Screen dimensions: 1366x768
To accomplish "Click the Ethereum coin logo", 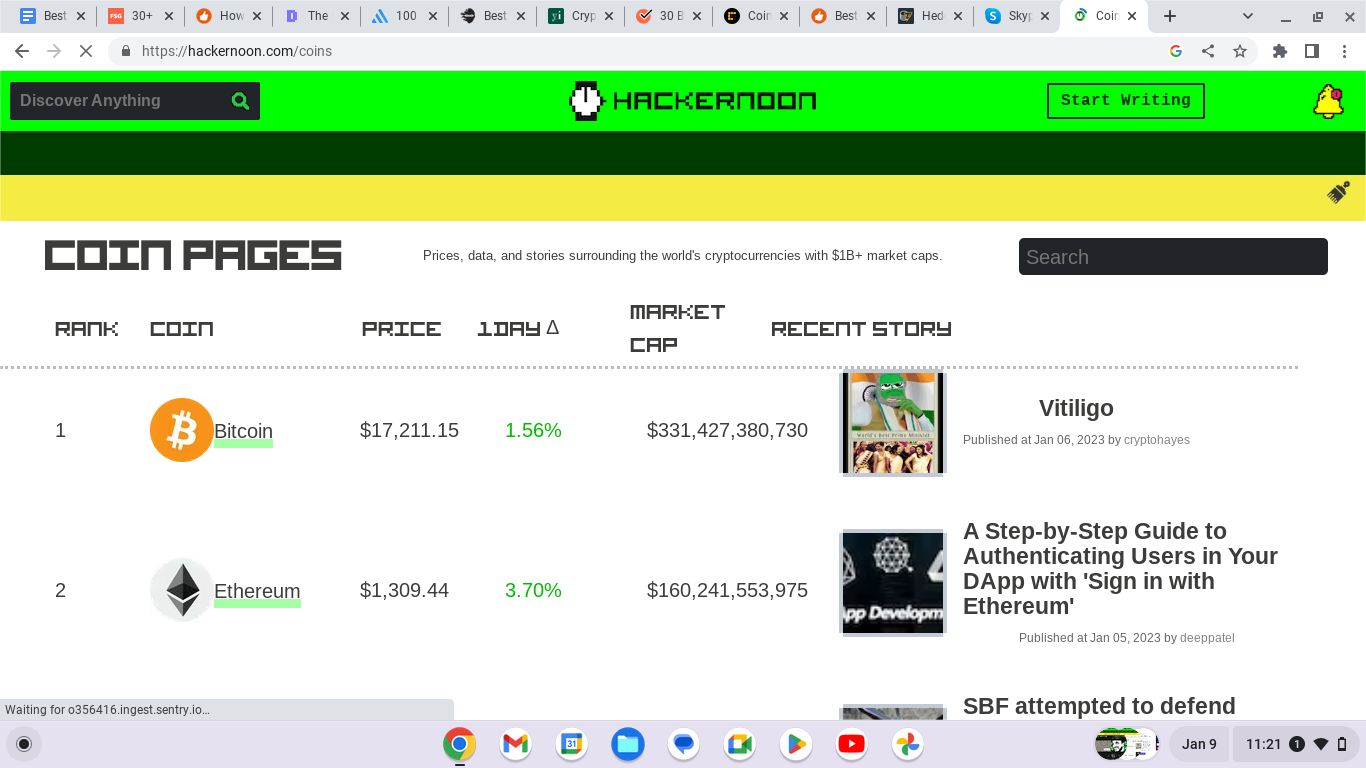I will point(181,590).
